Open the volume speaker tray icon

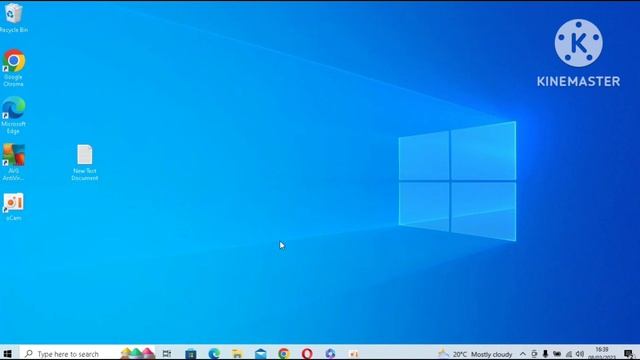pyautogui.click(x=580, y=354)
